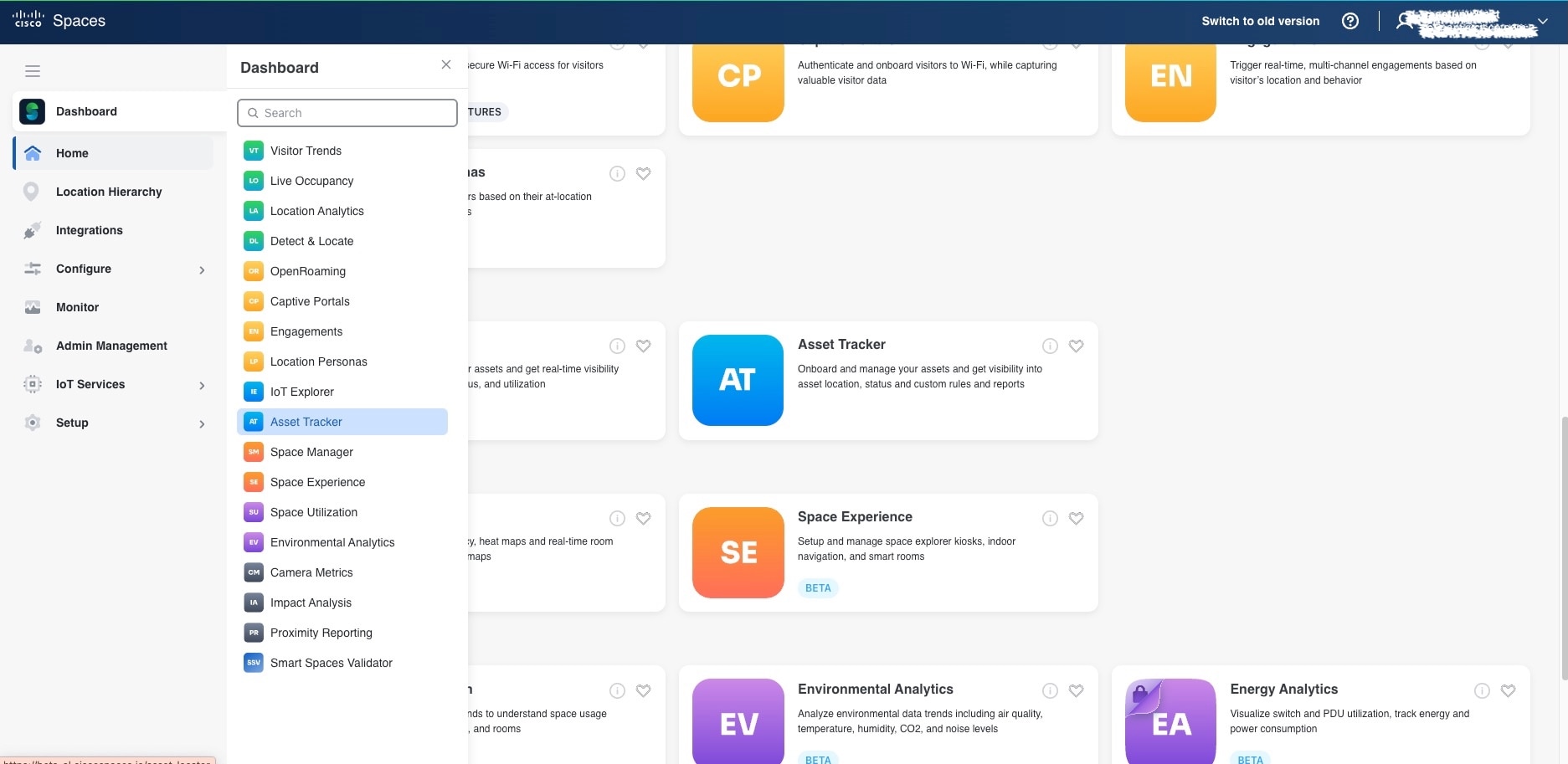The image size is (1568, 764).
Task: Click the Environmental Analytics EV list icon
Action: click(x=254, y=542)
